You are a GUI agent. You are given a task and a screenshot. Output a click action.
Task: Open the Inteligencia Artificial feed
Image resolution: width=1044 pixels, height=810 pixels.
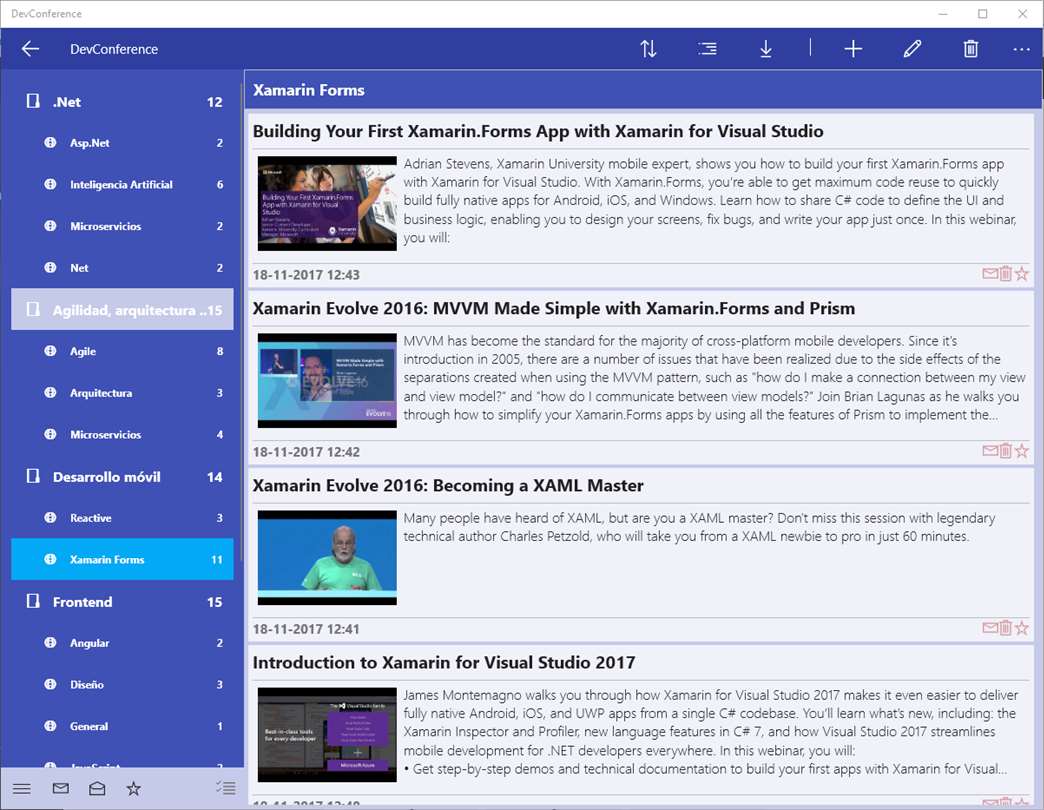(x=123, y=184)
